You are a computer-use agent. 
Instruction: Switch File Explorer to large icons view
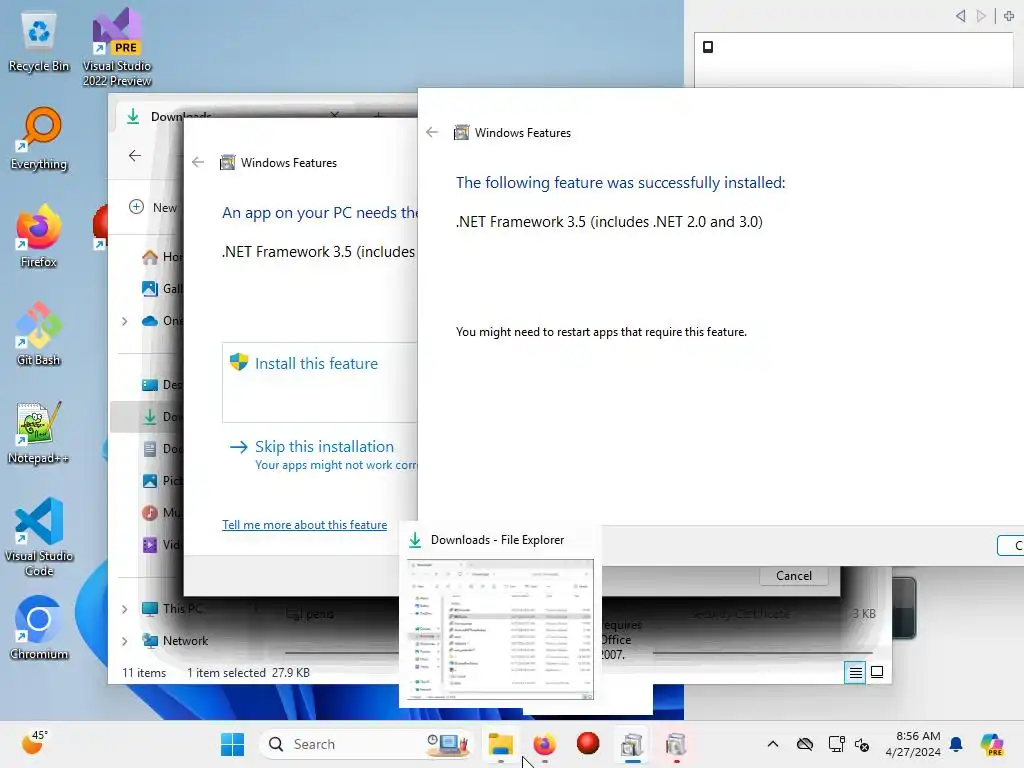[x=877, y=672]
